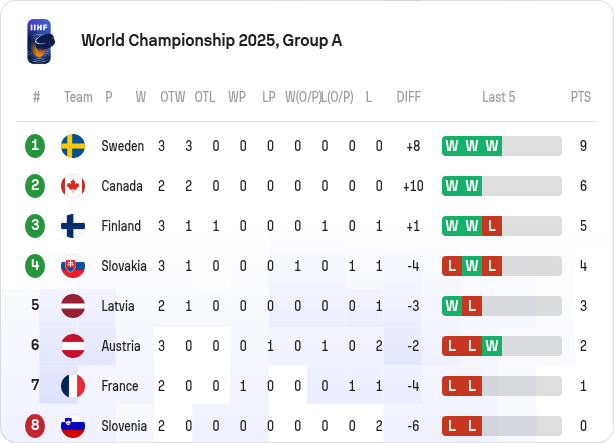Screen dimensions: 614x443
Task: Click Finland's red L form result
Action: 492,226
